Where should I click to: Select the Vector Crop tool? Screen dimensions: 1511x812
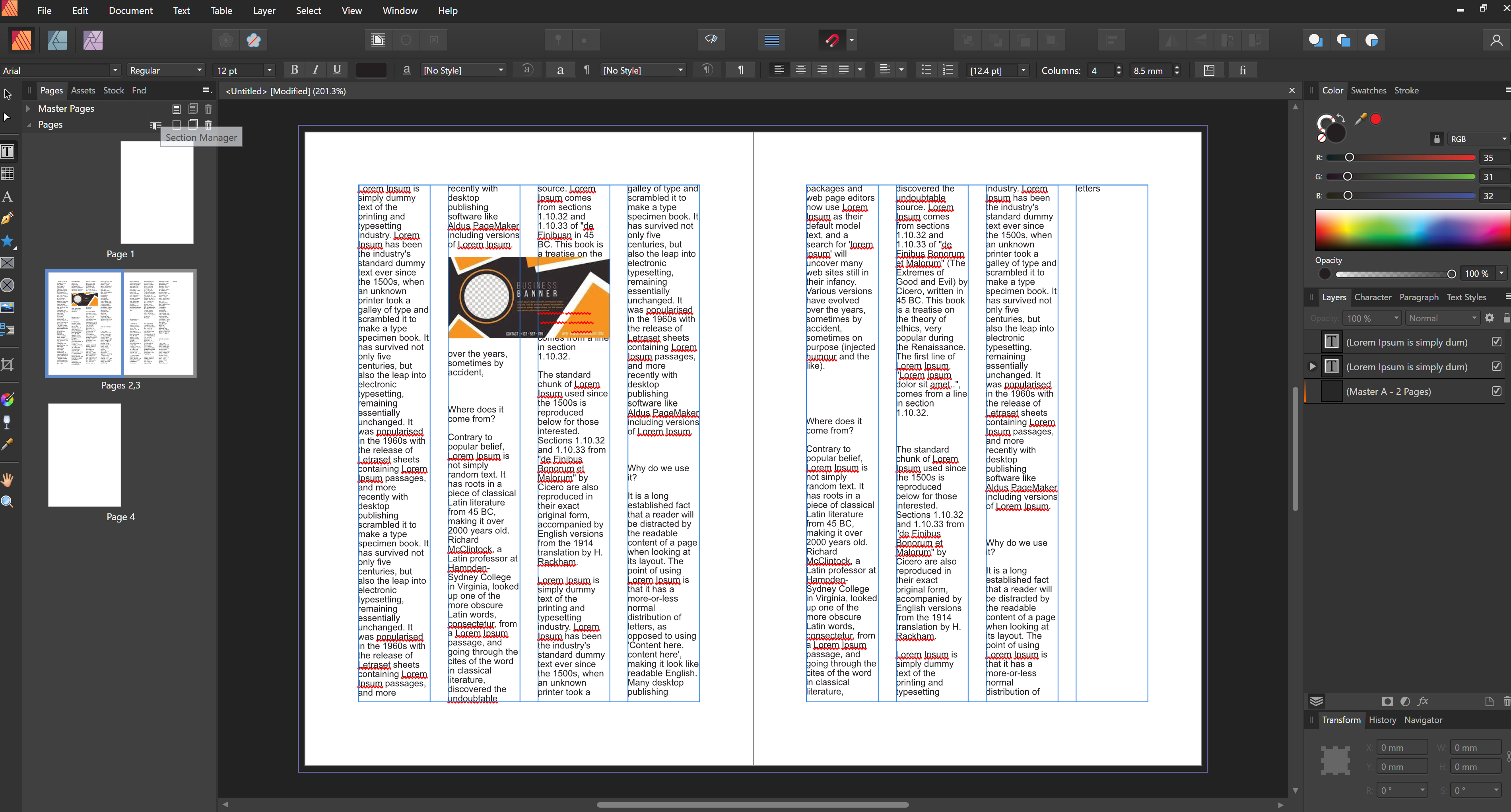(x=8, y=364)
